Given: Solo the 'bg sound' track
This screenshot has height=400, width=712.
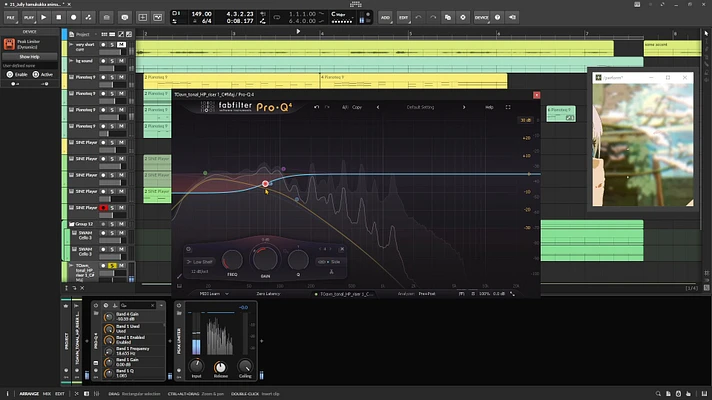Looking at the screenshot, I should click(112, 61).
